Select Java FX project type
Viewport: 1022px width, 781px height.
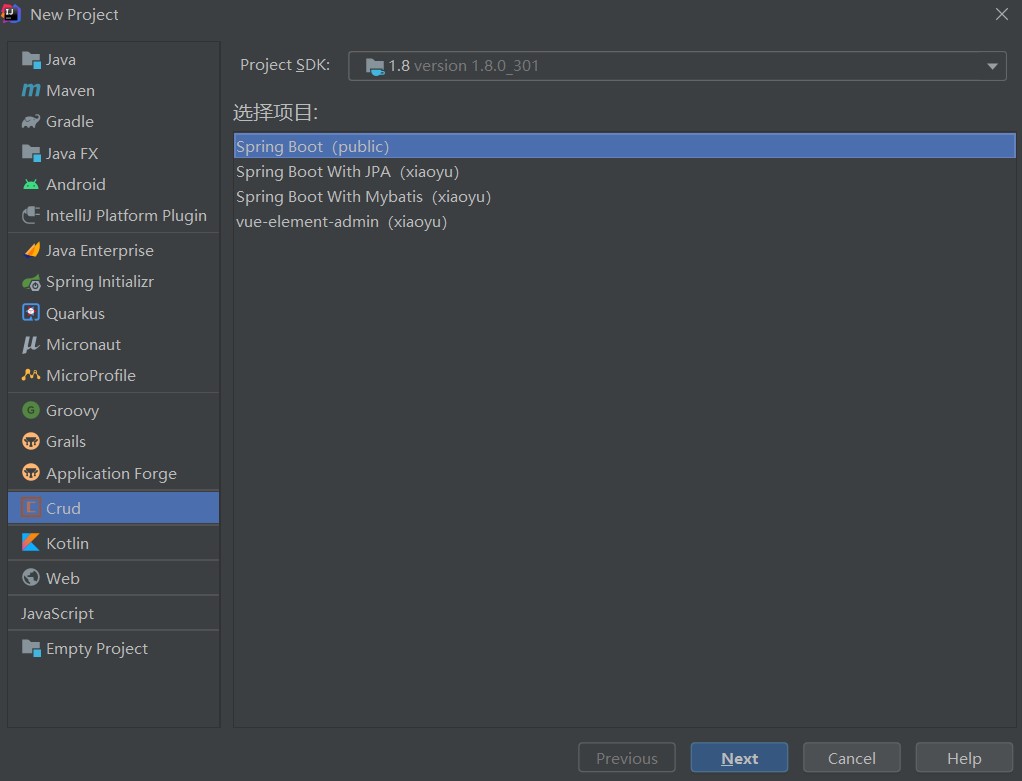click(x=113, y=154)
